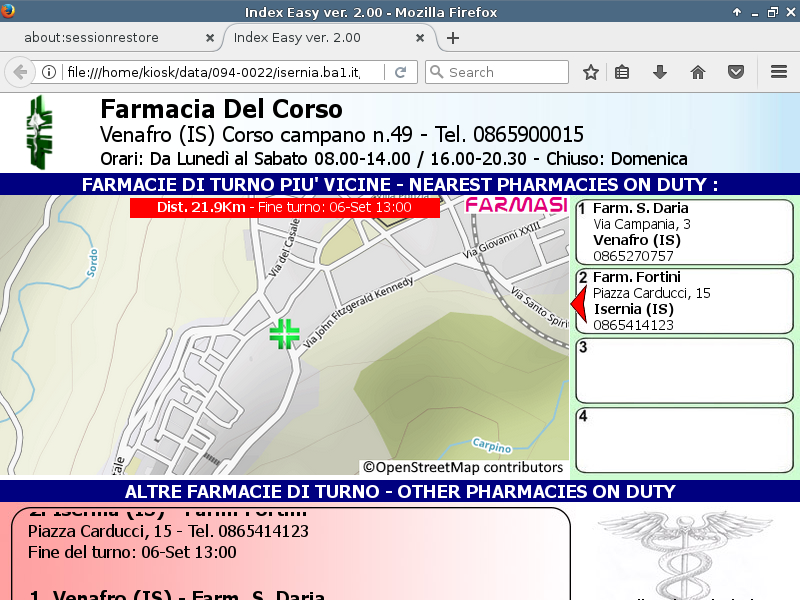Open the Firefox hamburger menu

point(779,72)
